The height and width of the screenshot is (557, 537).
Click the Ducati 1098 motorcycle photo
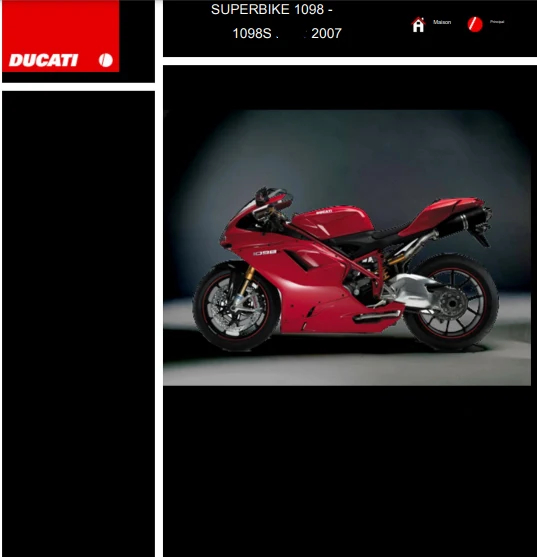(x=347, y=248)
